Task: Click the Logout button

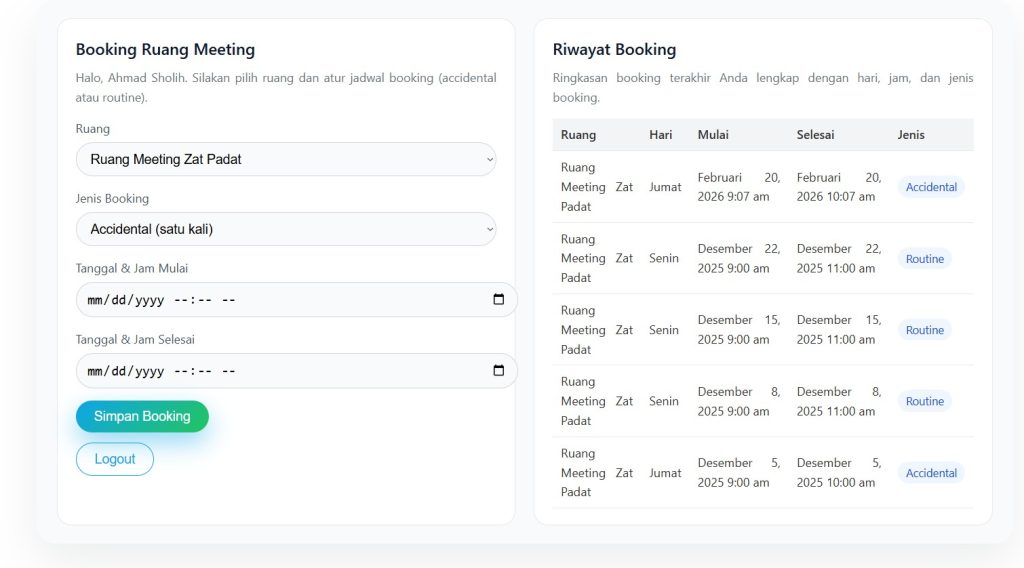Action: pyautogui.click(x=115, y=459)
